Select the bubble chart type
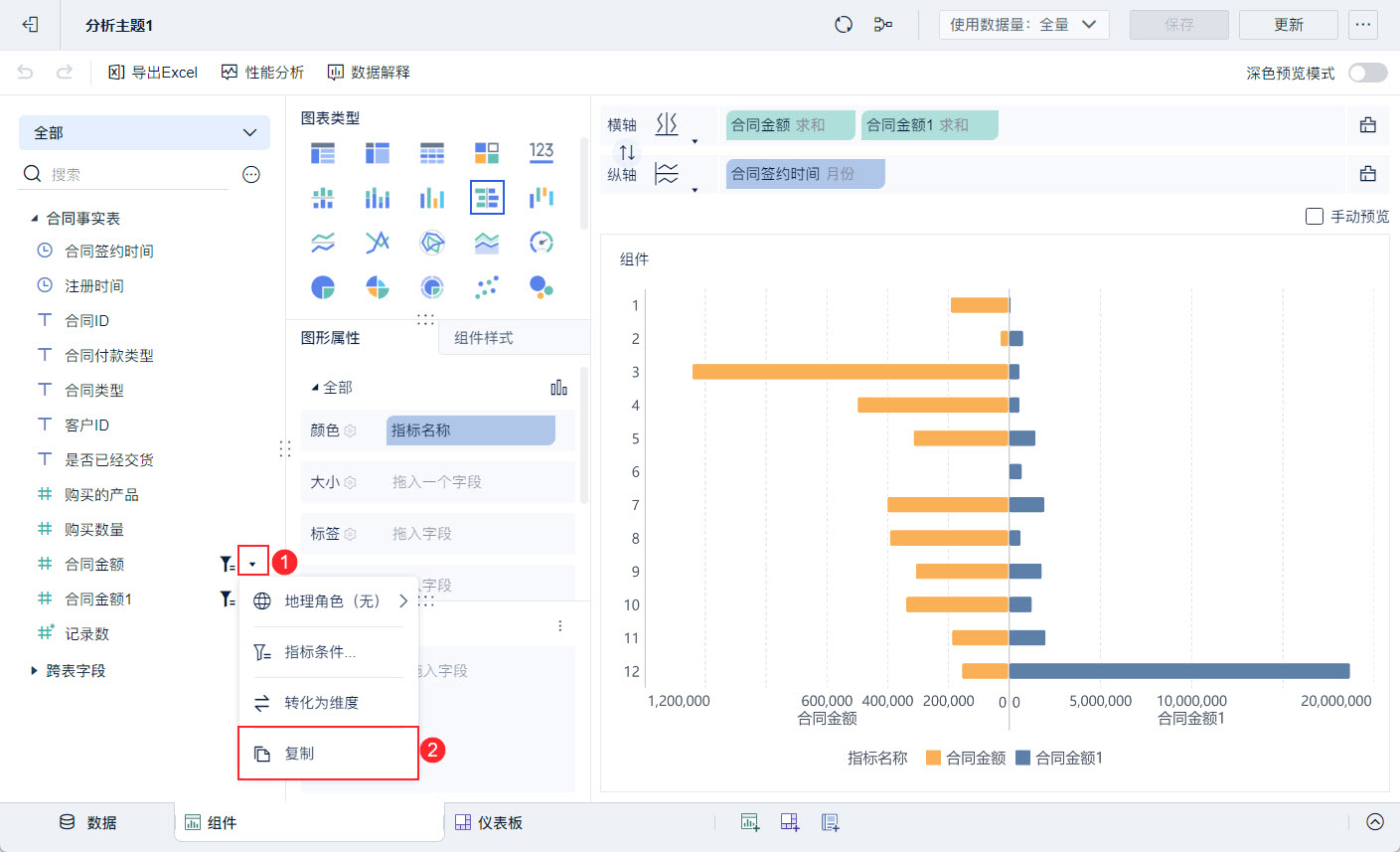The height and width of the screenshot is (852, 1400). [542, 287]
